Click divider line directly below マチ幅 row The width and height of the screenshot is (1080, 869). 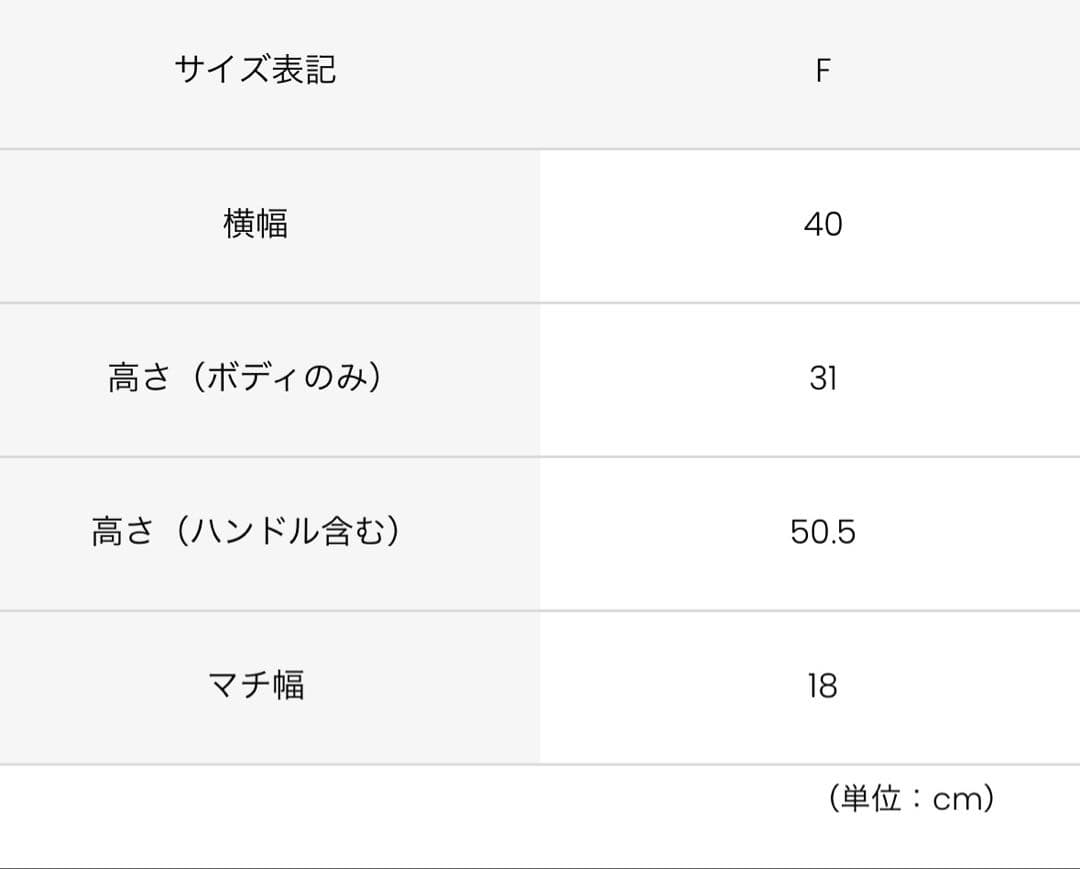point(540,764)
